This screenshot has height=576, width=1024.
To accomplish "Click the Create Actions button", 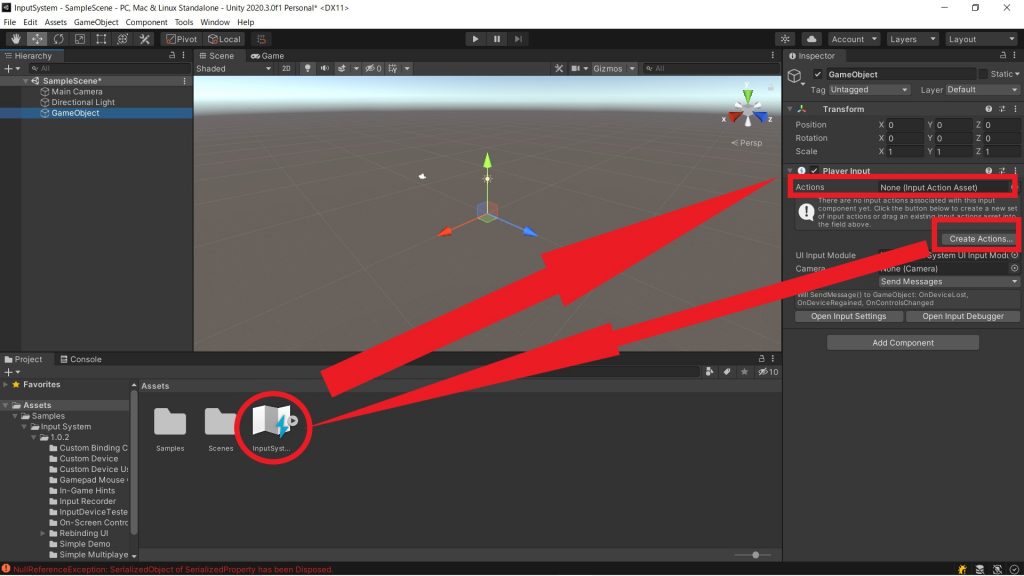I will pos(977,238).
